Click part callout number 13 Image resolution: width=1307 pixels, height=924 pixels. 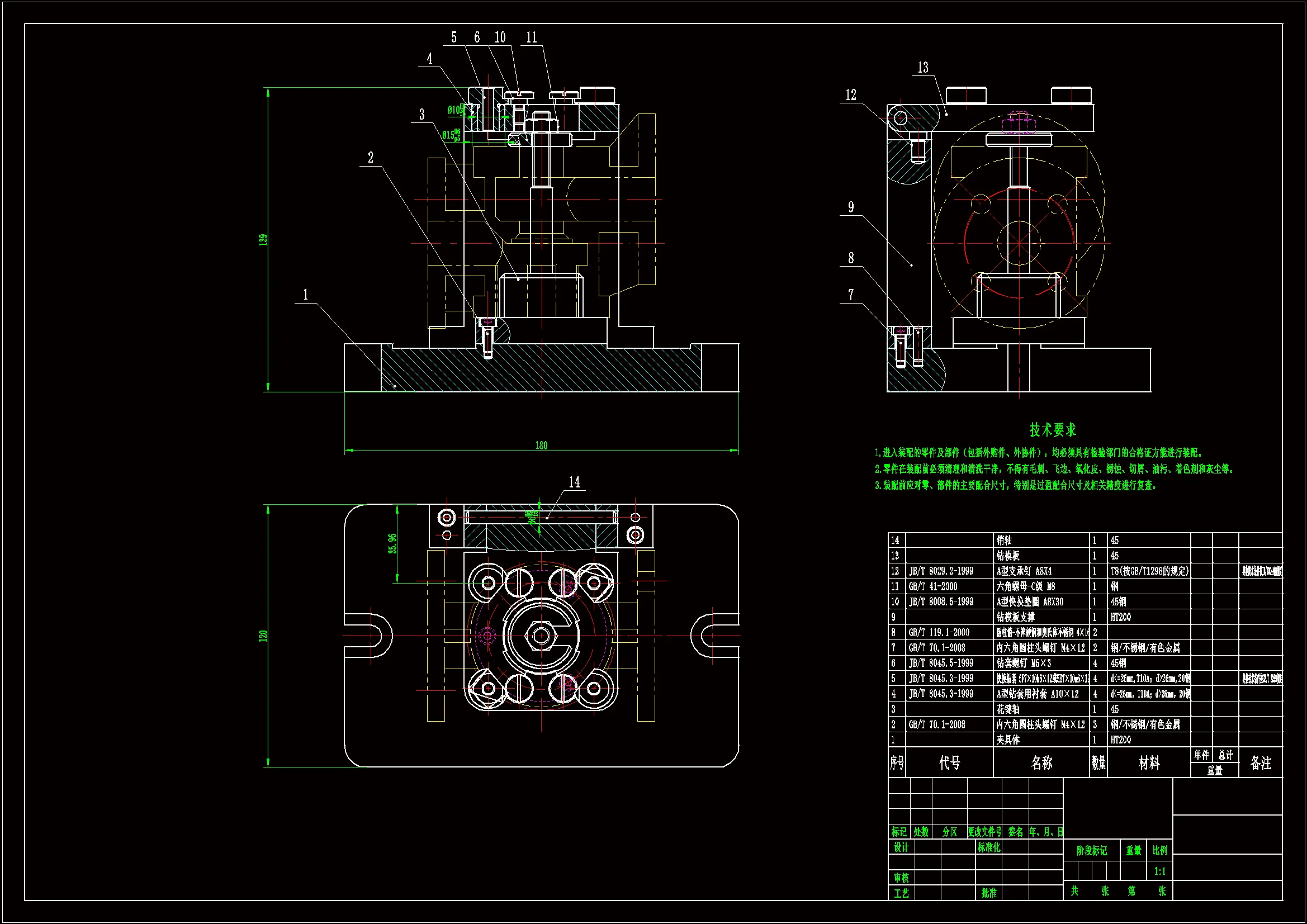pos(923,68)
